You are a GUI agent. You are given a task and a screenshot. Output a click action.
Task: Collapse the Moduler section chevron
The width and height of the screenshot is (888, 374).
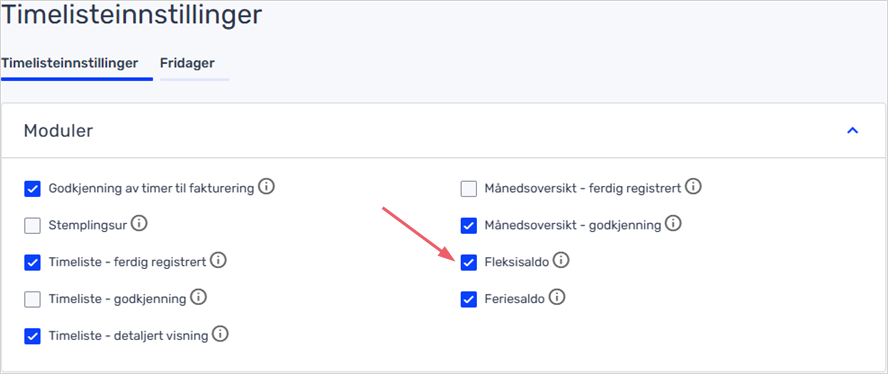(x=852, y=131)
